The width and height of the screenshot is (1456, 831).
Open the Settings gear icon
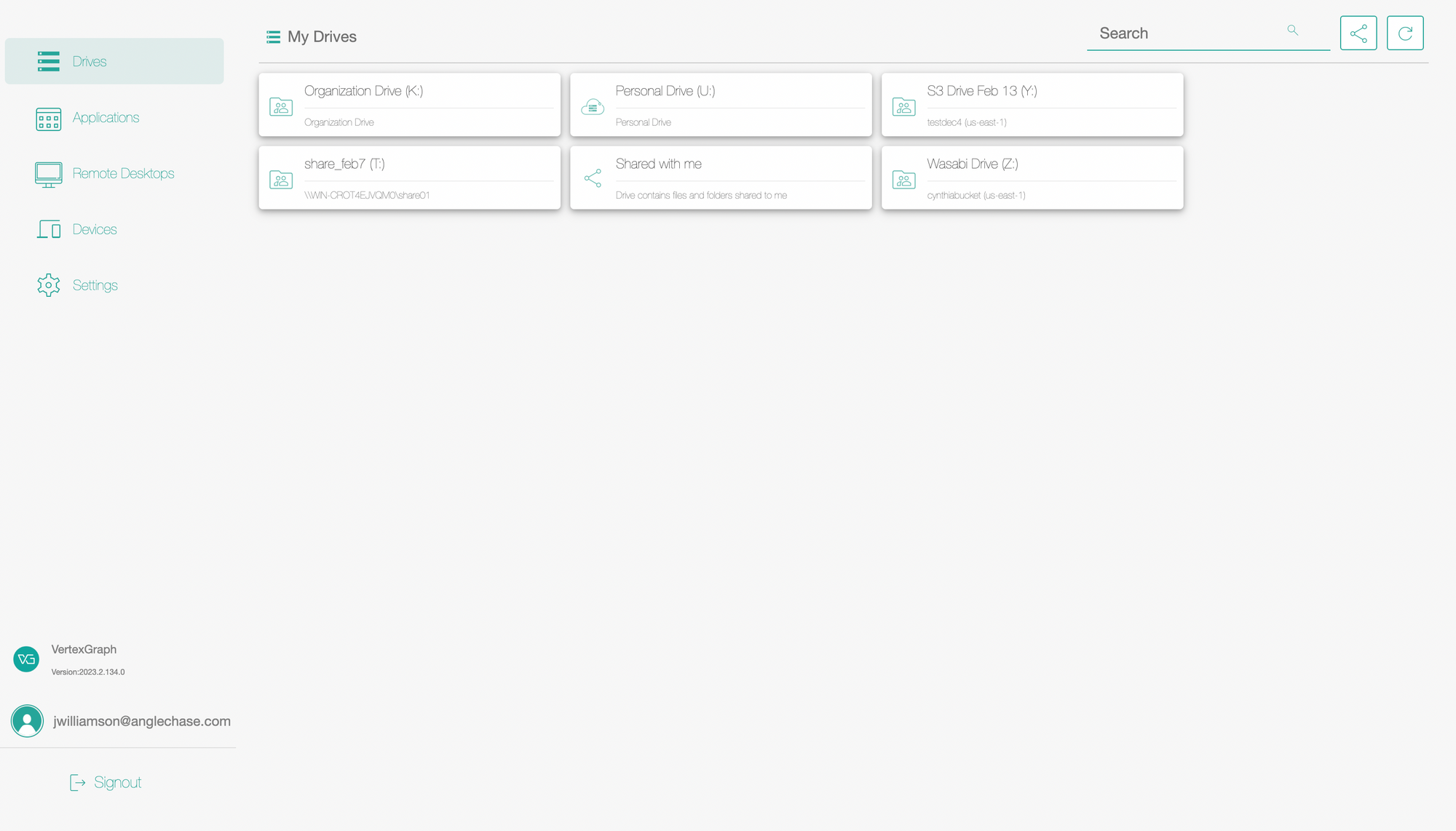(48, 285)
